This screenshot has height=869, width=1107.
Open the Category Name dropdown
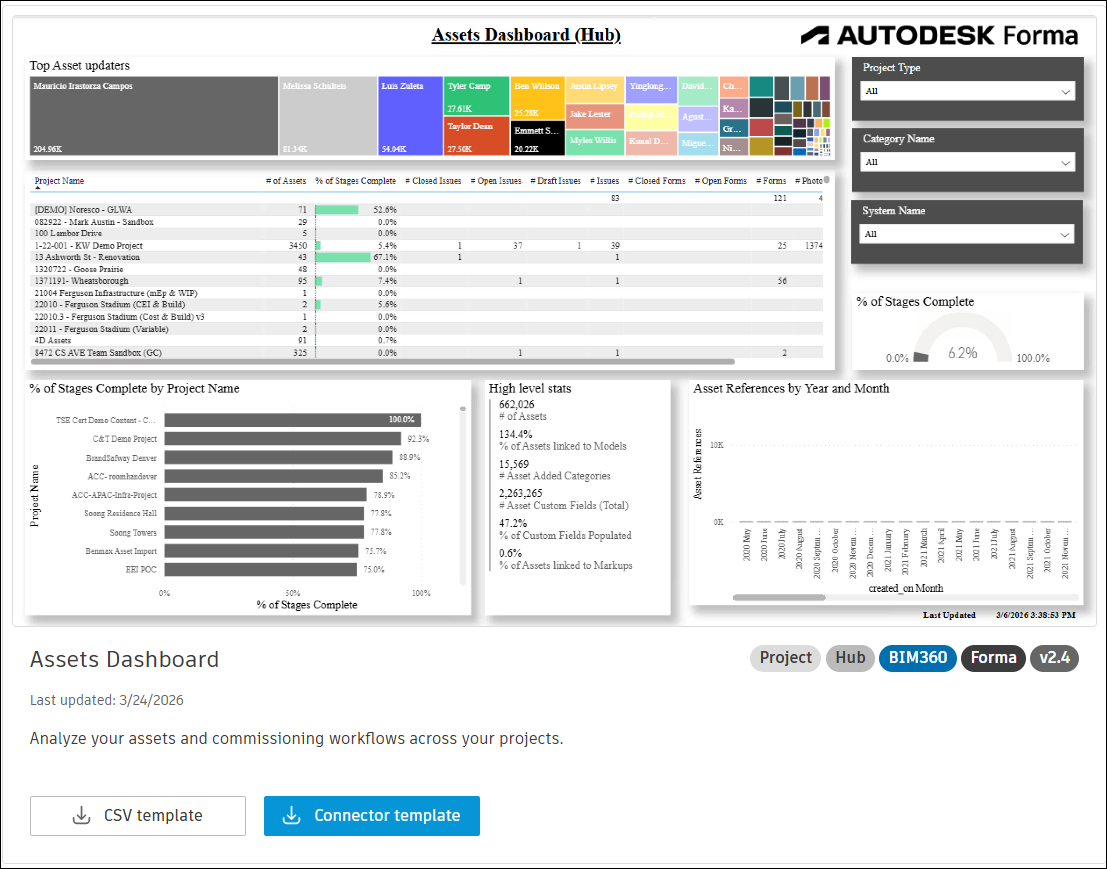[x=967, y=162]
